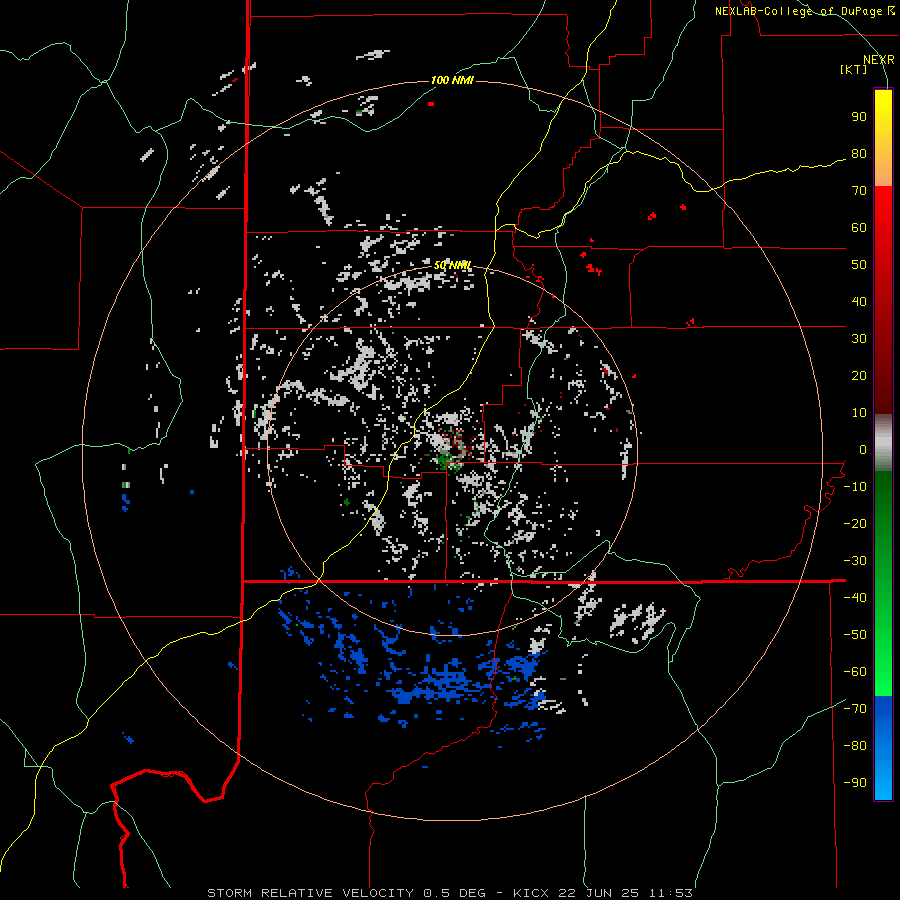
Task: Click the 10 value on the velocity scale
Action: point(859,413)
